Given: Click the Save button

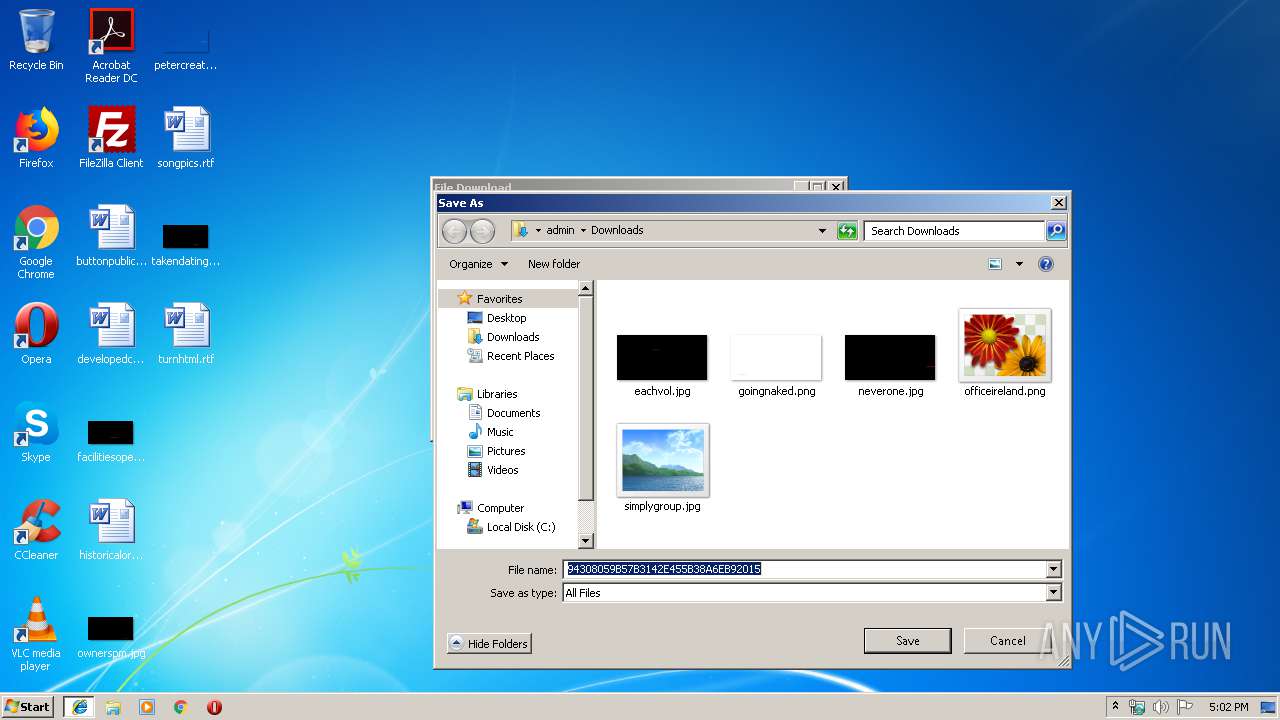Looking at the screenshot, I should (x=908, y=641).
